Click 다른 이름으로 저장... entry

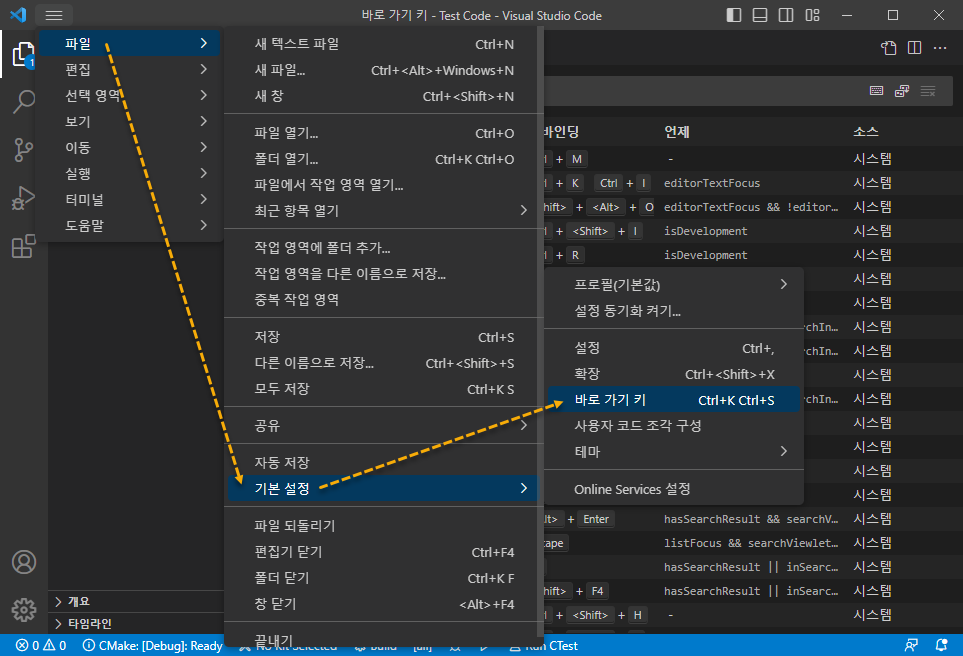point(383,363)
